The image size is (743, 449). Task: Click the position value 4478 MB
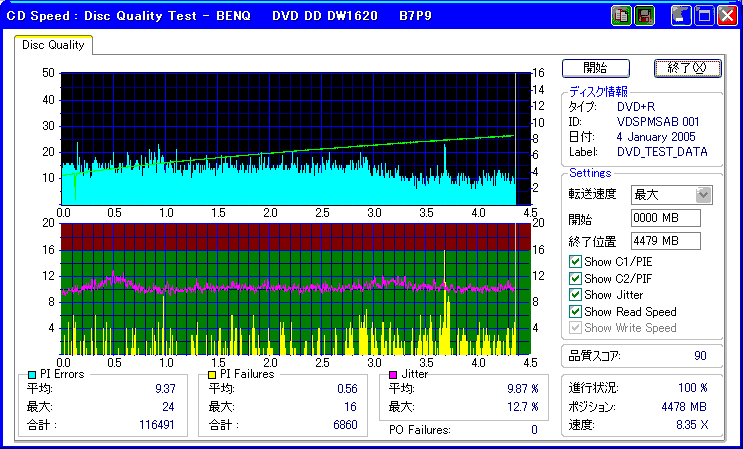click(684, 407)
